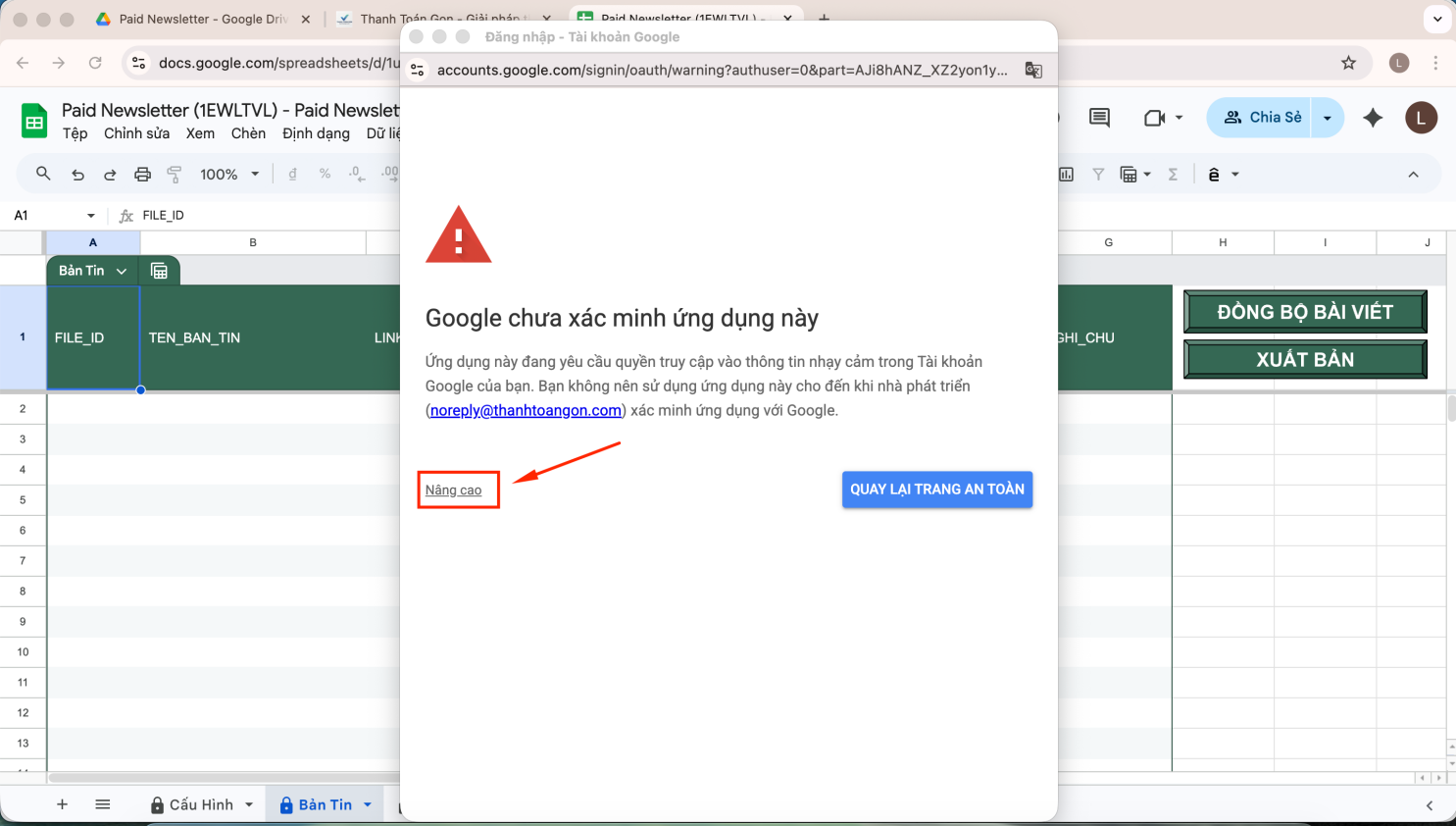Open the Chỉnh sửa menu
The height and width of the screenshot is (826, 1456).
pos(136,133)
